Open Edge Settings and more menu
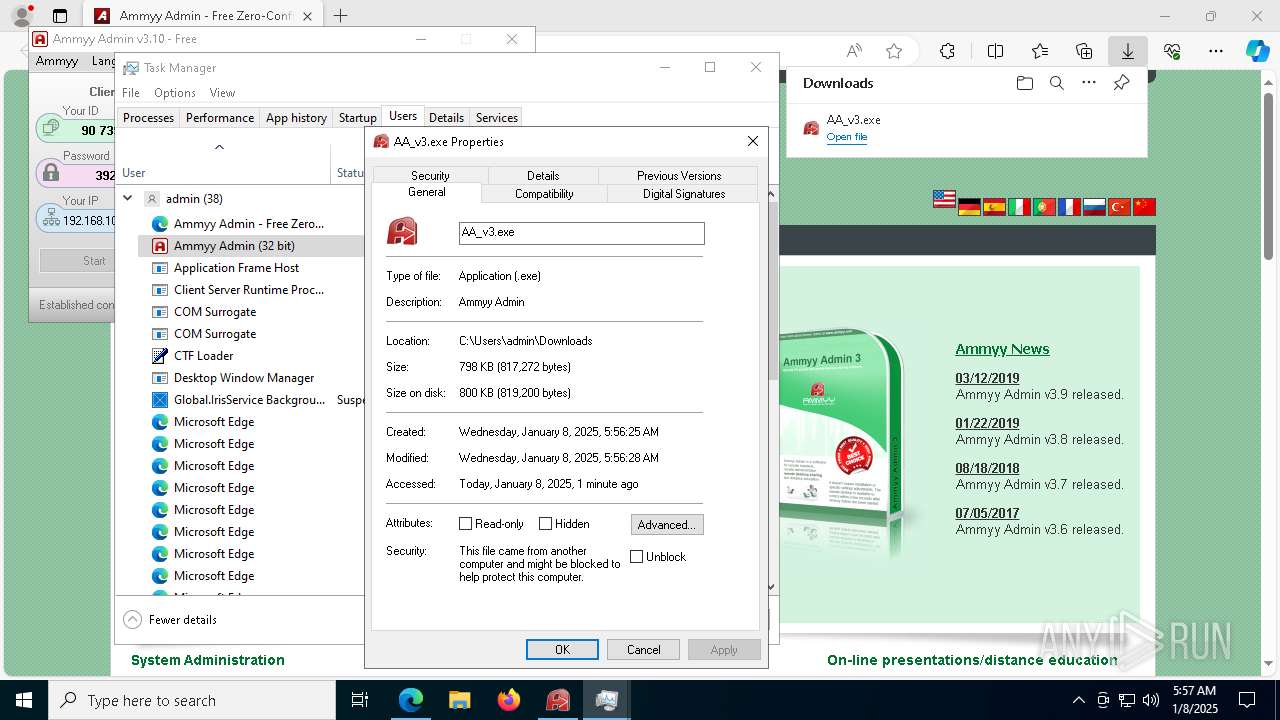This screenshot has height=720, width=1280. (1216, 51)
